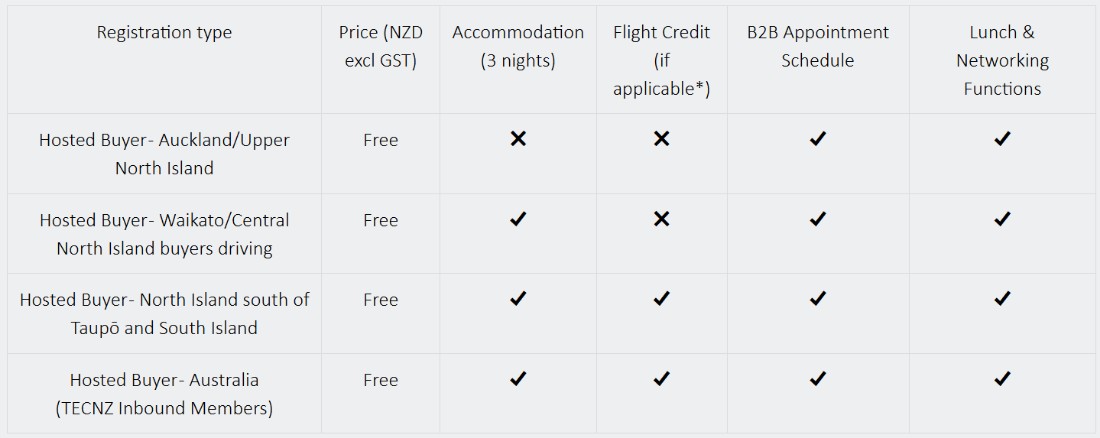Click Lunch & Networking checkmark for South Island row
The image size is (1100, 438).
[x=1002, y=299]
